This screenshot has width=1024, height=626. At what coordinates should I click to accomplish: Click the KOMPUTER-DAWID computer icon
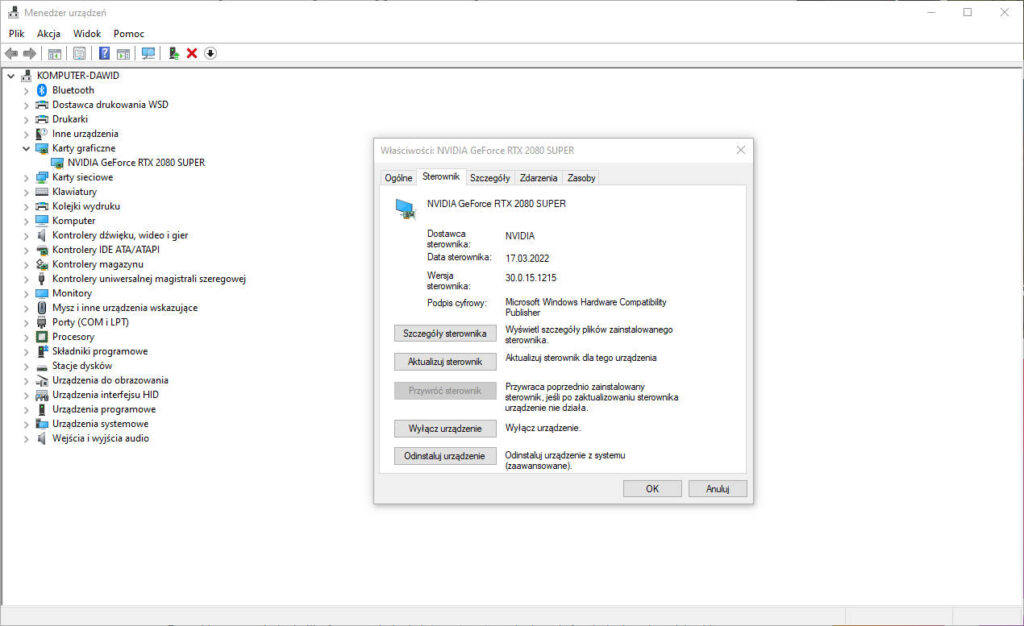coord(26,76)
